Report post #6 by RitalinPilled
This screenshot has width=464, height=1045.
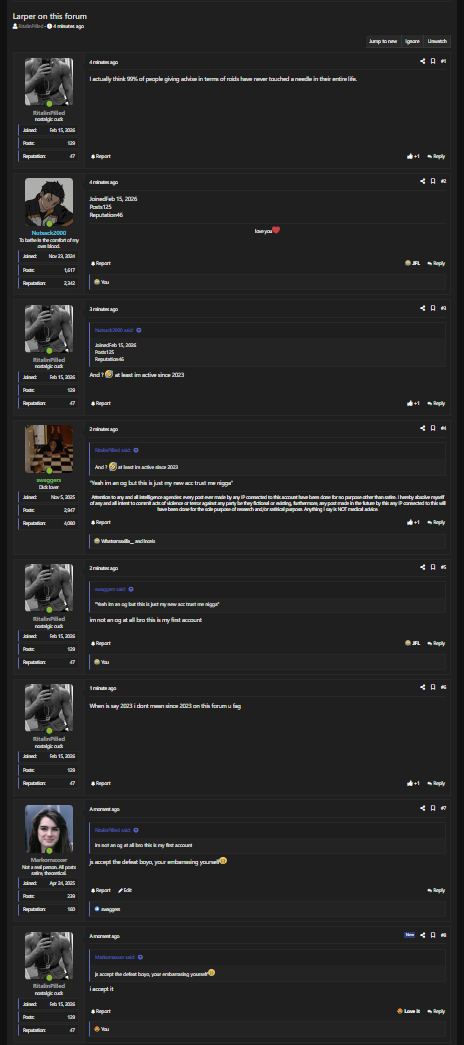[x=101, y=783]
